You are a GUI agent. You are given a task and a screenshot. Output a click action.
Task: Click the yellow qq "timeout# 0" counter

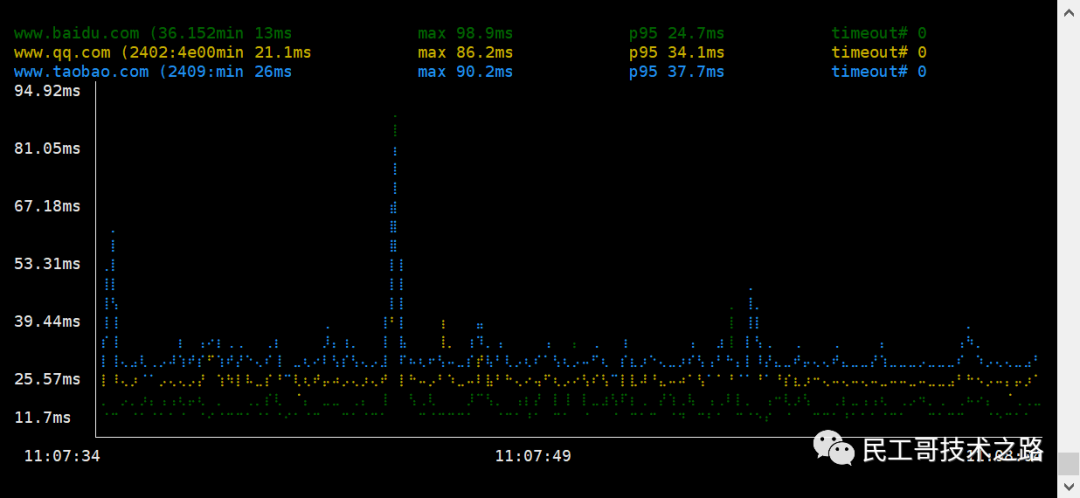879,52
